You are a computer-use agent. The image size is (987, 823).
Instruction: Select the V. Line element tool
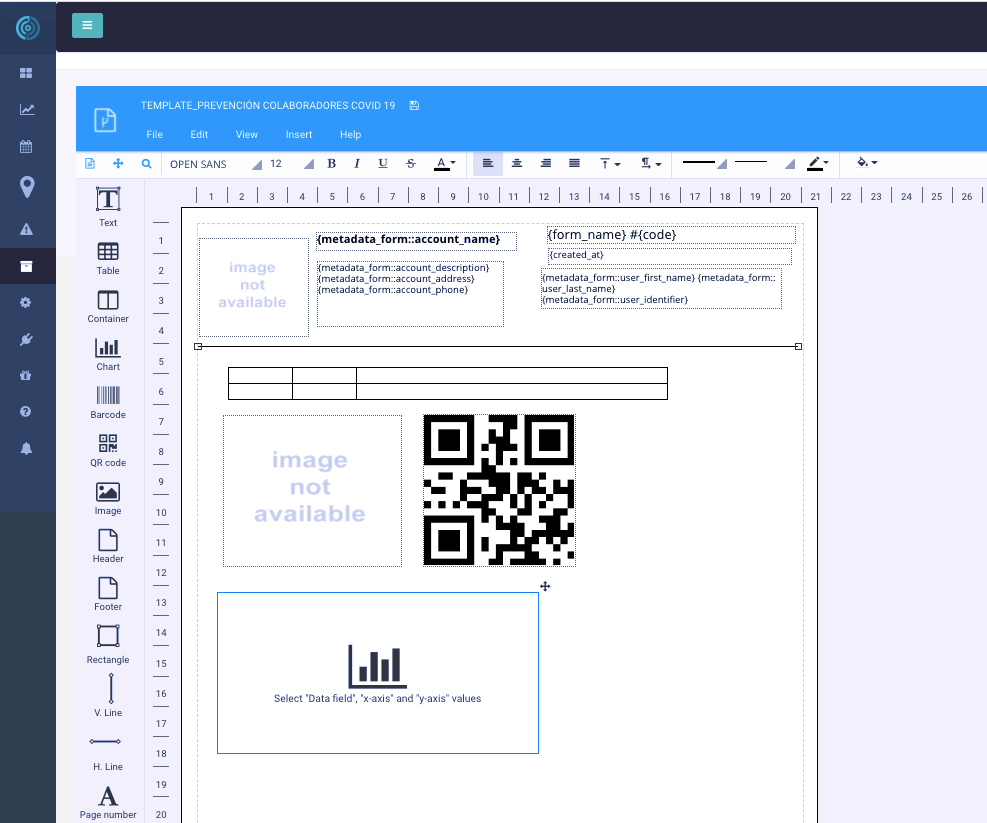108,695
